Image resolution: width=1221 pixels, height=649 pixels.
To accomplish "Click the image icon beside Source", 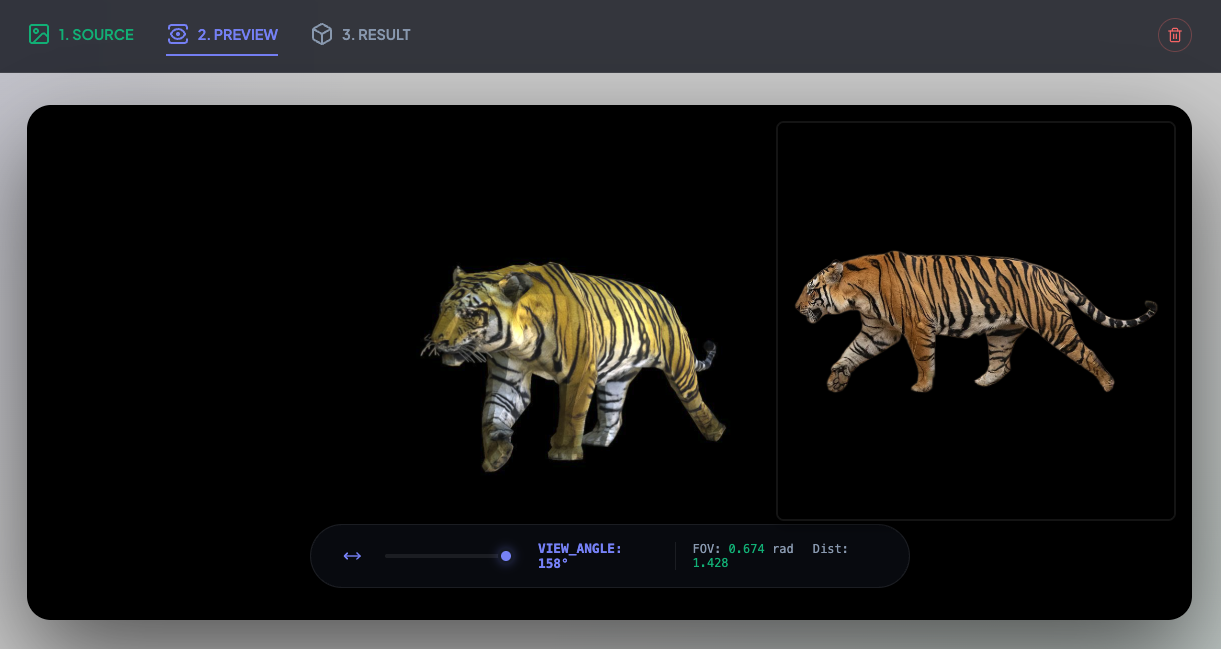I will (39, 34).
